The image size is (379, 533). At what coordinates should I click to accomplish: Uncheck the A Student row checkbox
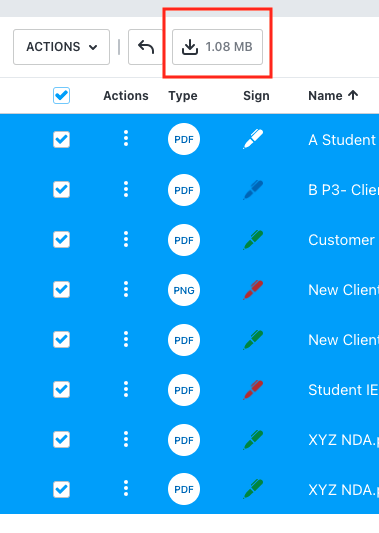pos(62,139)
